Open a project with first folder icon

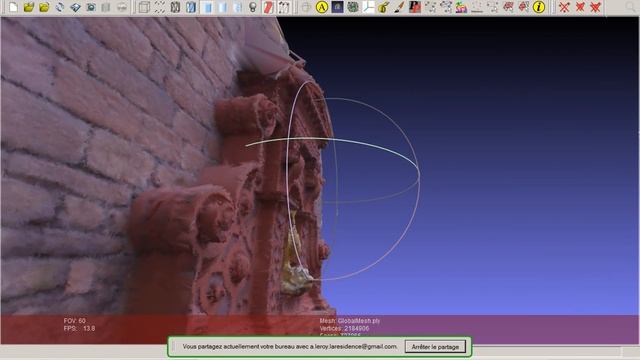[x=29, y=7]
